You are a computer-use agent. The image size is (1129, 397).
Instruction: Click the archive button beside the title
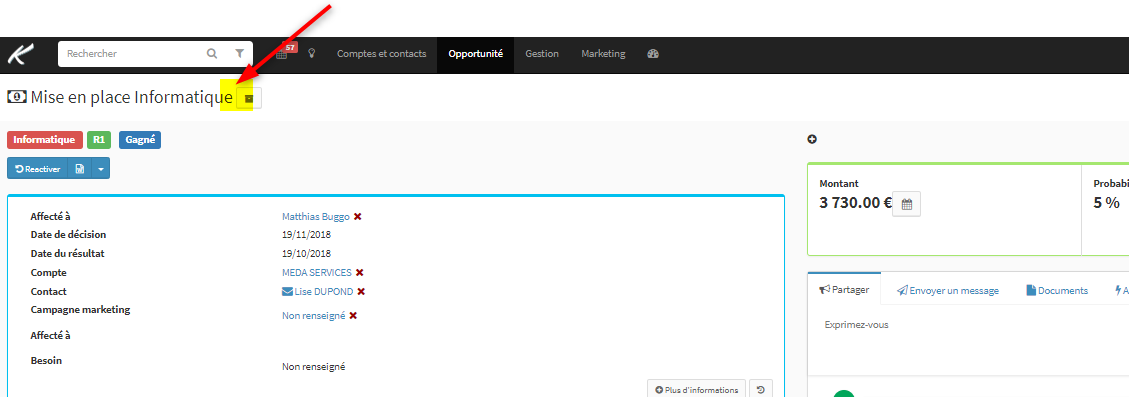point(249,98)
